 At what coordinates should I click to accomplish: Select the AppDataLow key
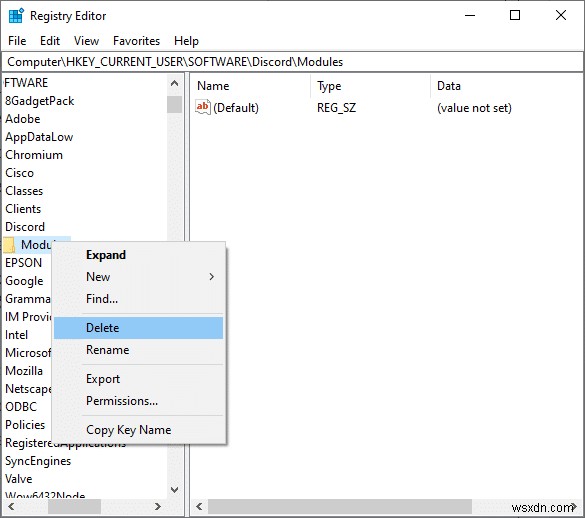39,137
